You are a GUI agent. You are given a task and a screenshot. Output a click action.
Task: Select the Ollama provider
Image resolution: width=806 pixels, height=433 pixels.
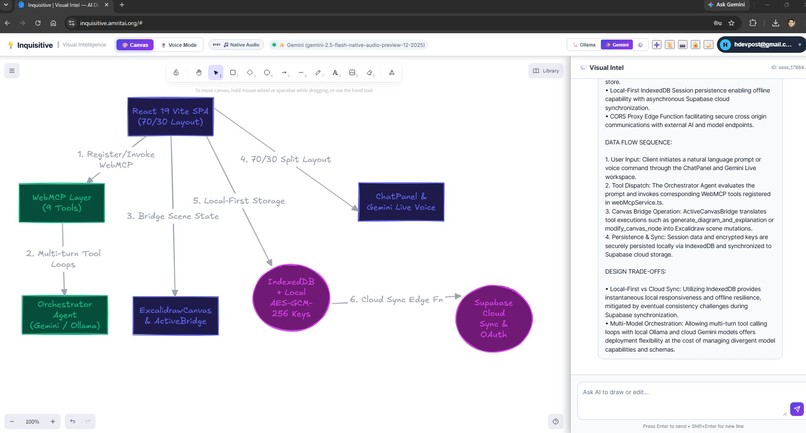click(584, 45)
